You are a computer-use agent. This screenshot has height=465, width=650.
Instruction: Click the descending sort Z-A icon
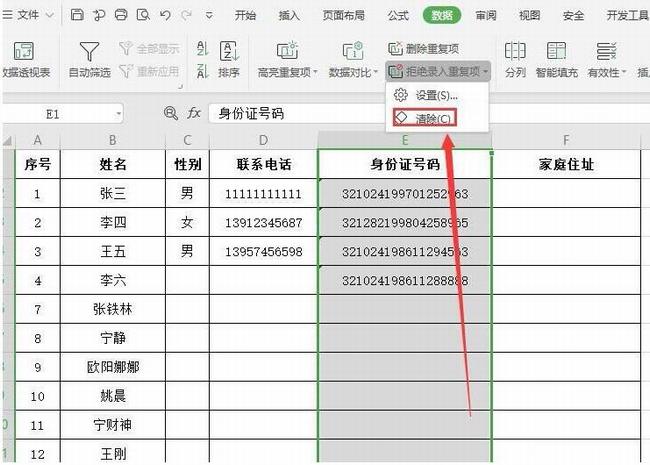click(202, 71)
